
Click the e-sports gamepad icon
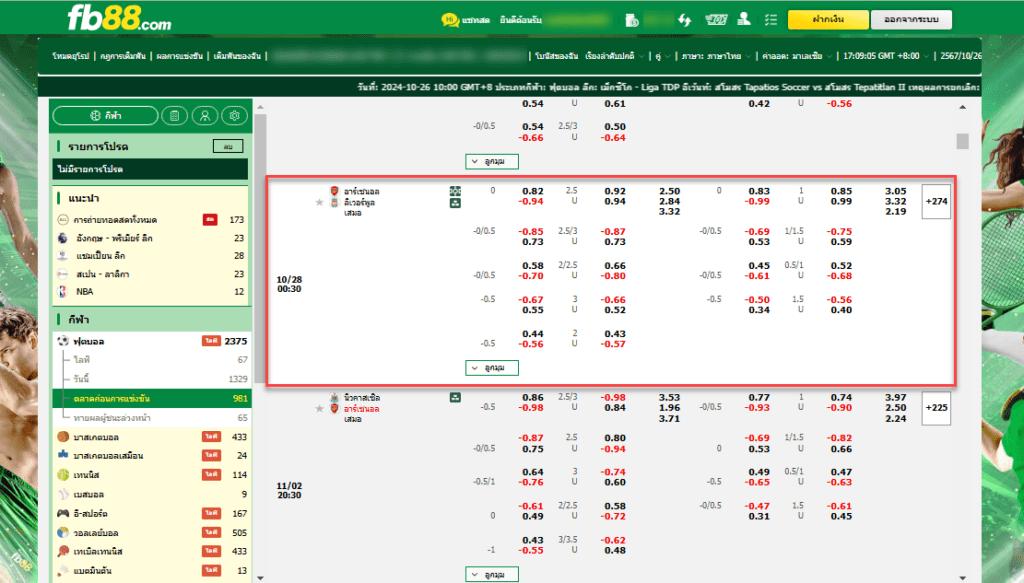(x=63, y=513)
